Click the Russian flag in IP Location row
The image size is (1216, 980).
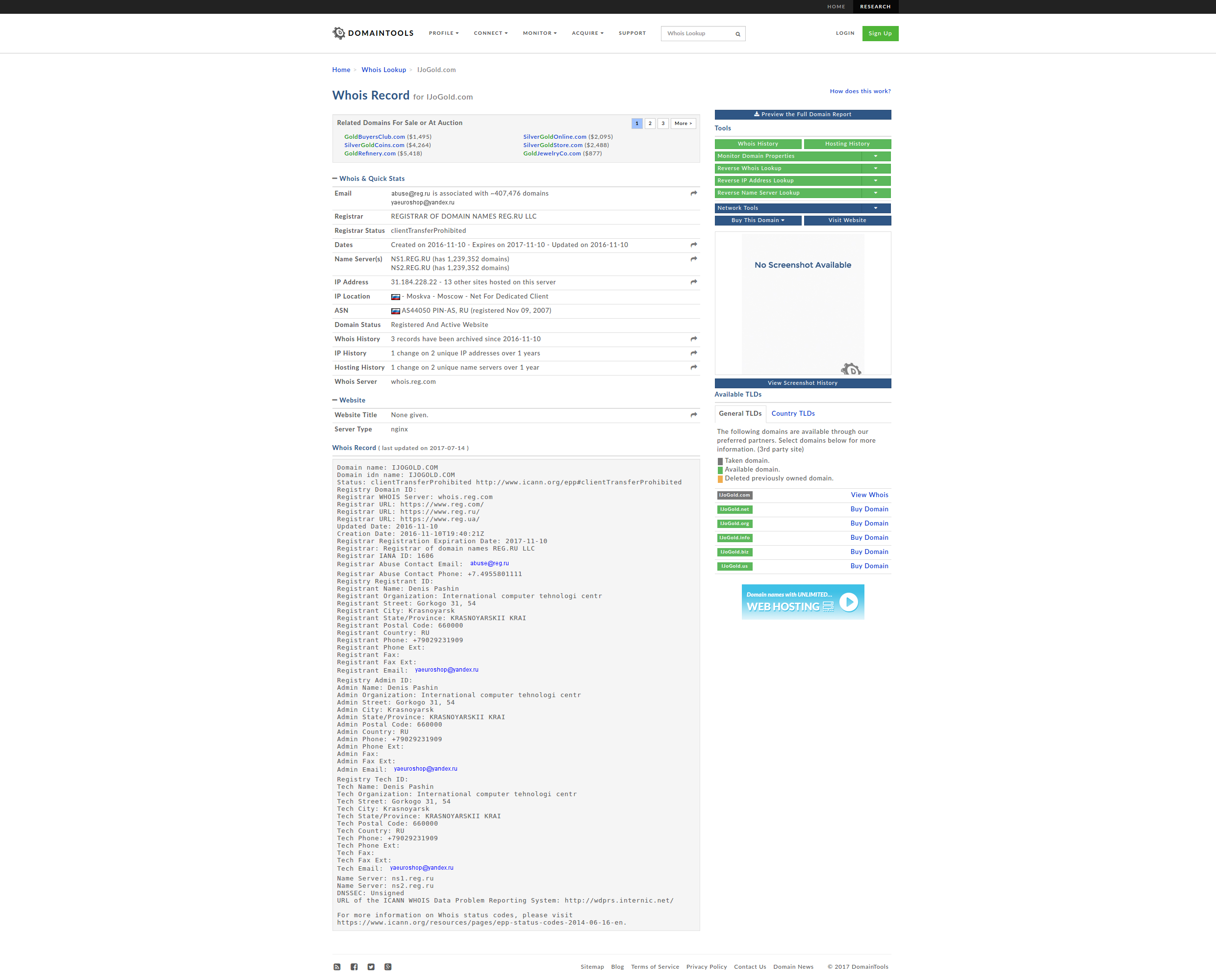click(395, 297)
